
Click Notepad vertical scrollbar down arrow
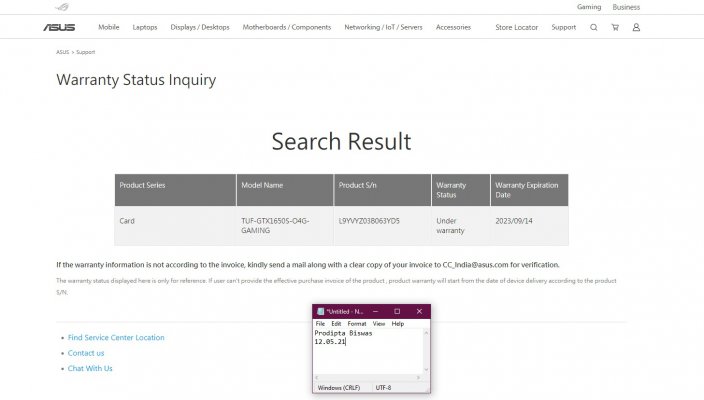426,370
